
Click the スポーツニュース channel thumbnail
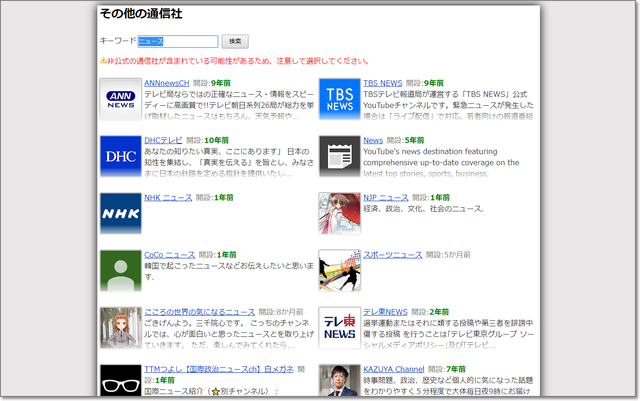click(339, 270)
